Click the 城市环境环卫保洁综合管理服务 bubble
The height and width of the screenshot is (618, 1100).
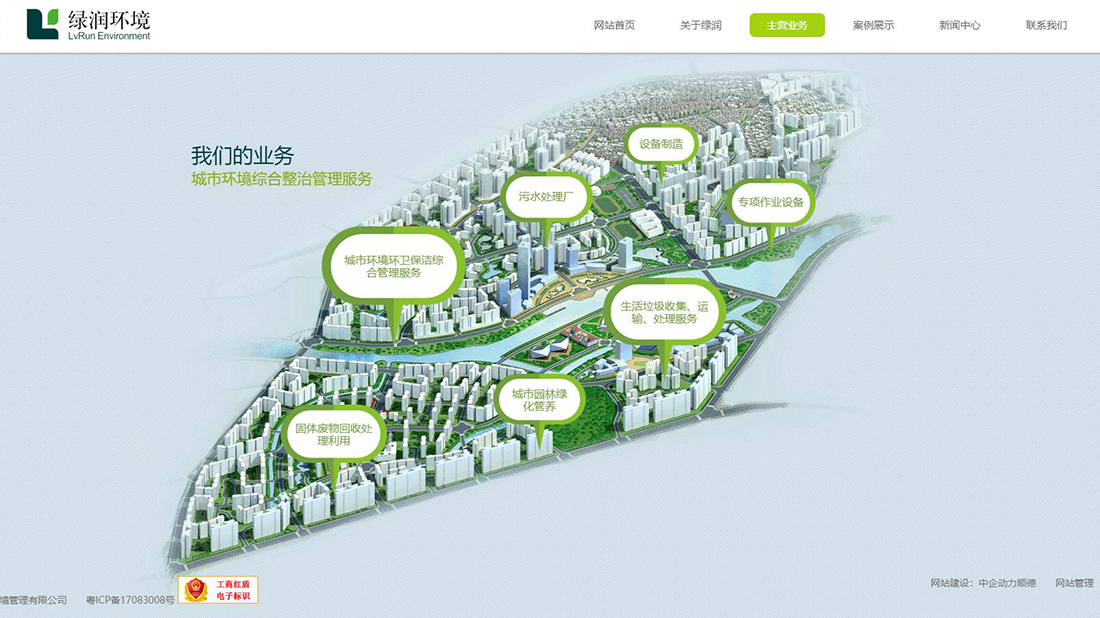click(395, 266)
